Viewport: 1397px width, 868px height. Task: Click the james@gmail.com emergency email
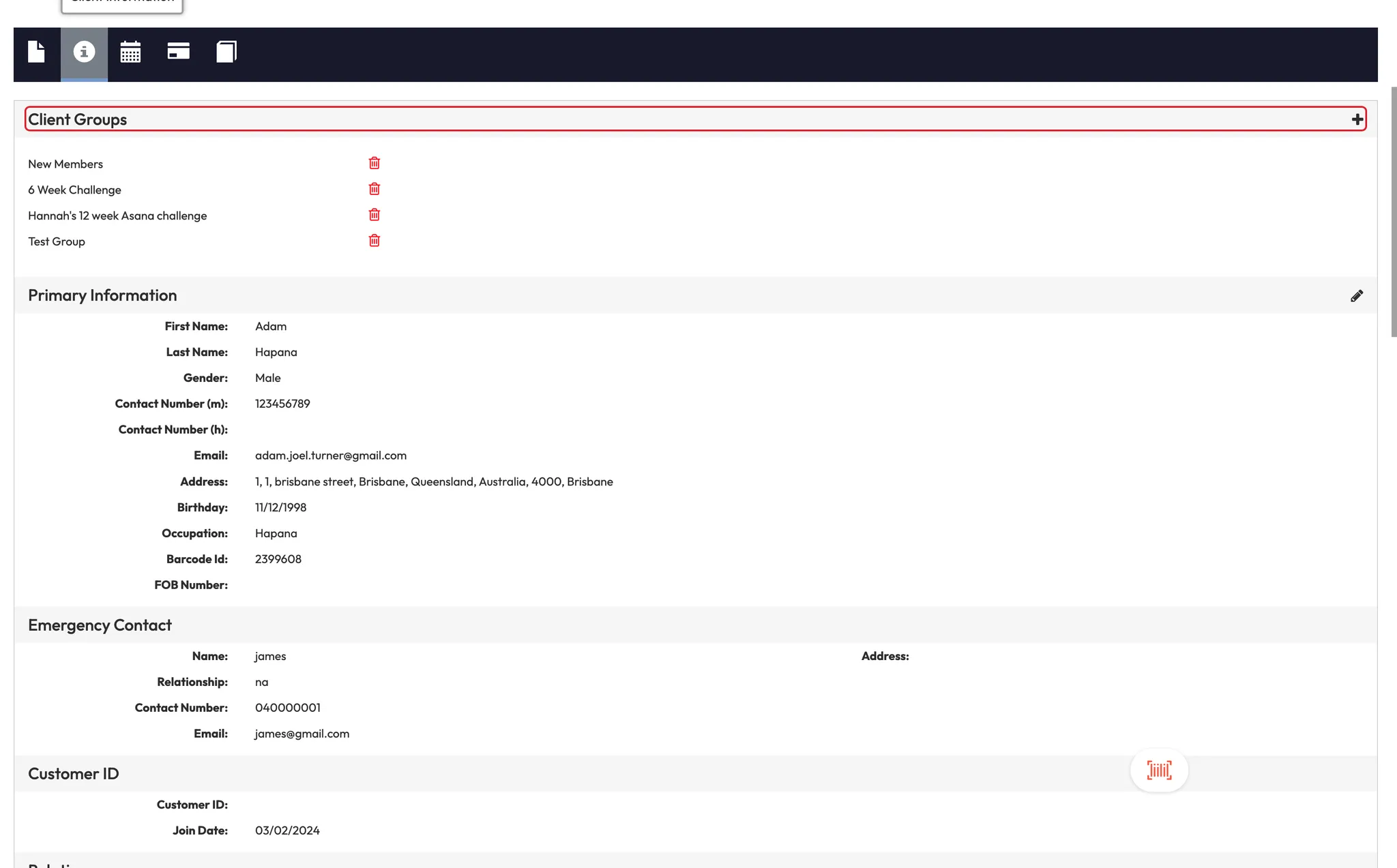coord(302,734)
